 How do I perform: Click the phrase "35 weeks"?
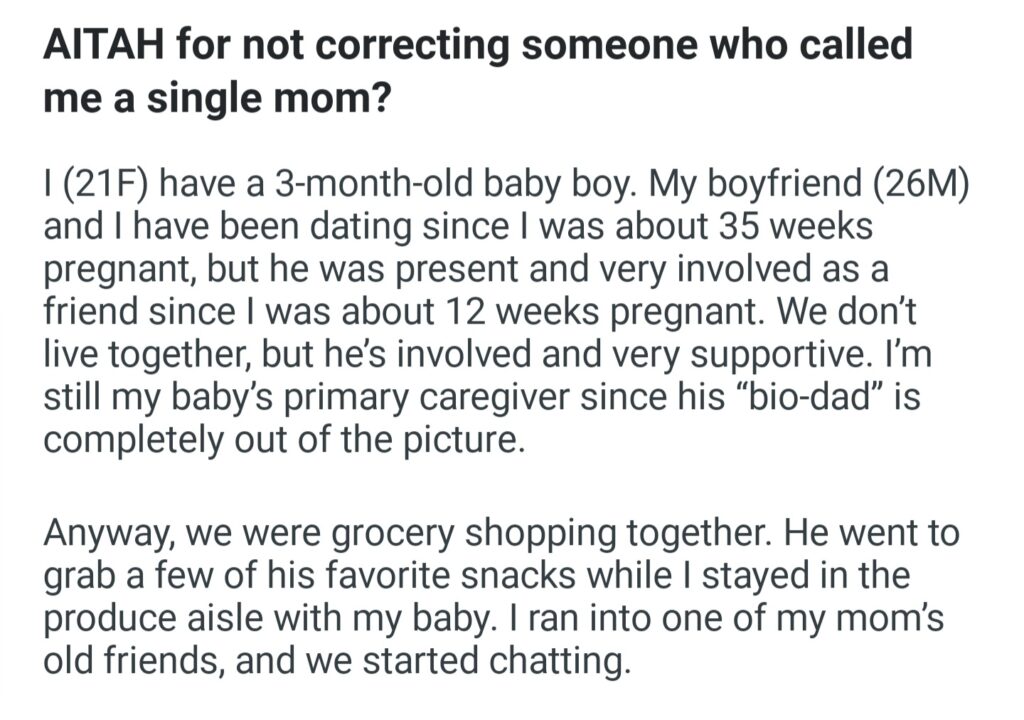click(x=797, y=226)
